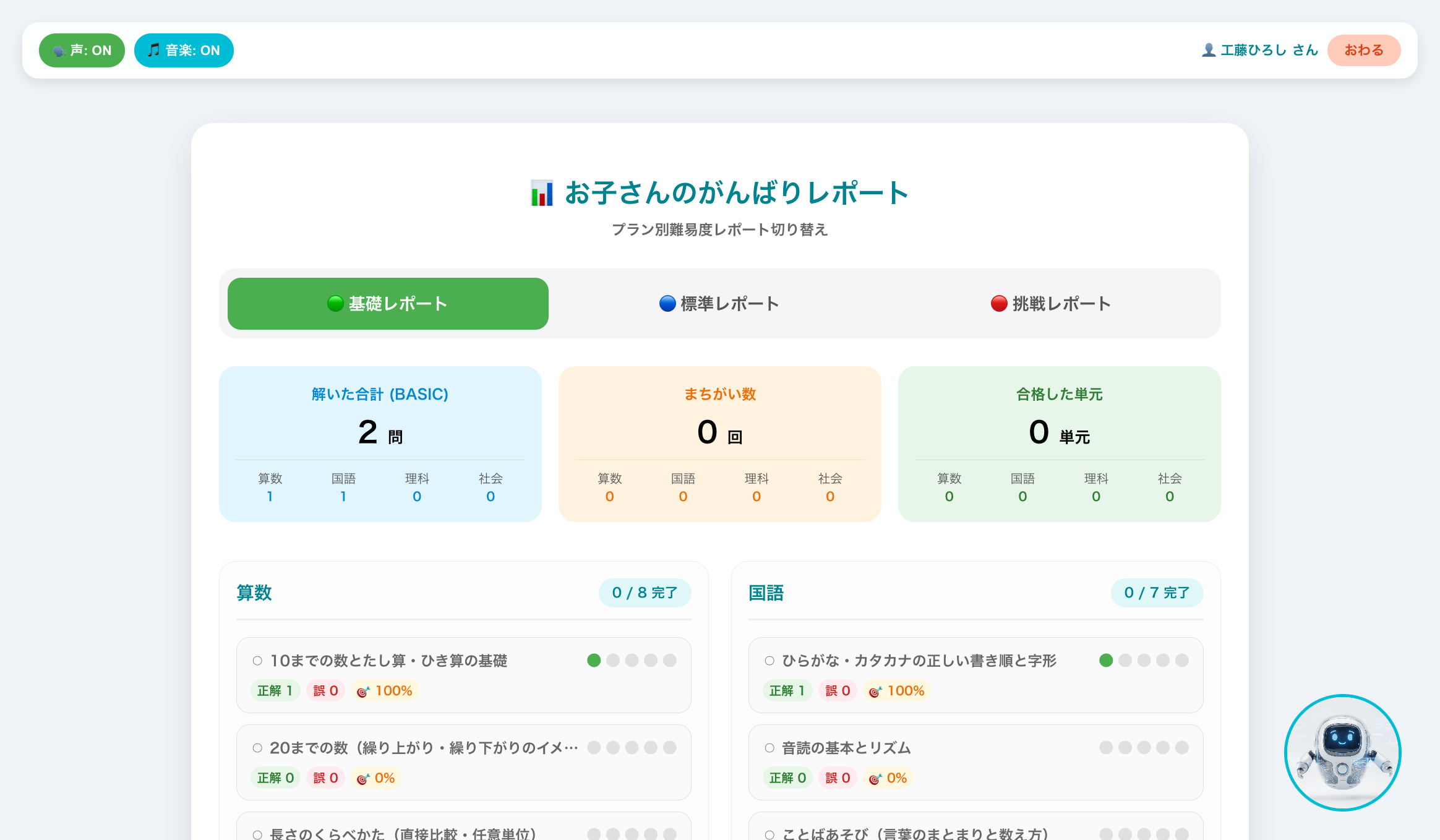Image resolution: width=1440 pixels, height=840 pixels.
Task: Open unit 20までの数 繰り上がり row
Action: pyautogui.click(x=464, y=762)
